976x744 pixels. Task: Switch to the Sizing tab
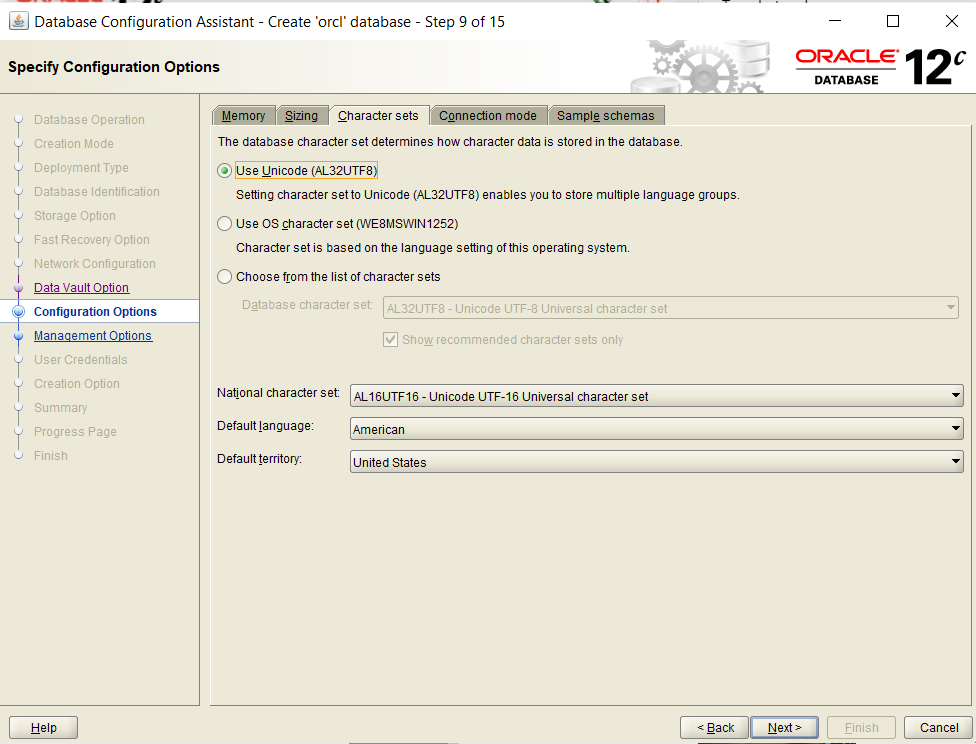302,115
